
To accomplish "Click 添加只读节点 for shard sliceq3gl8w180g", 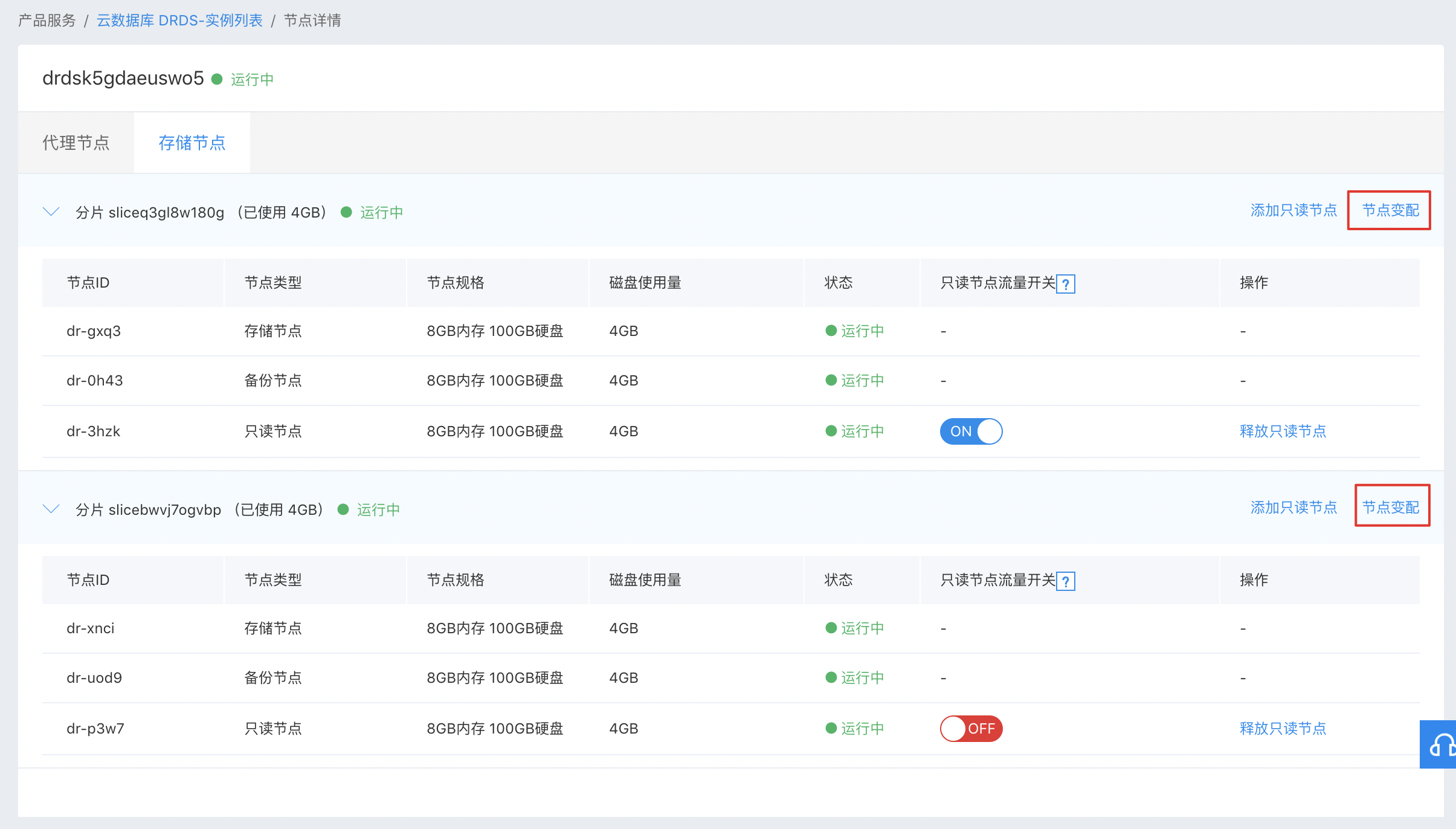I will pyautogui.click(x=1293, y=210).
